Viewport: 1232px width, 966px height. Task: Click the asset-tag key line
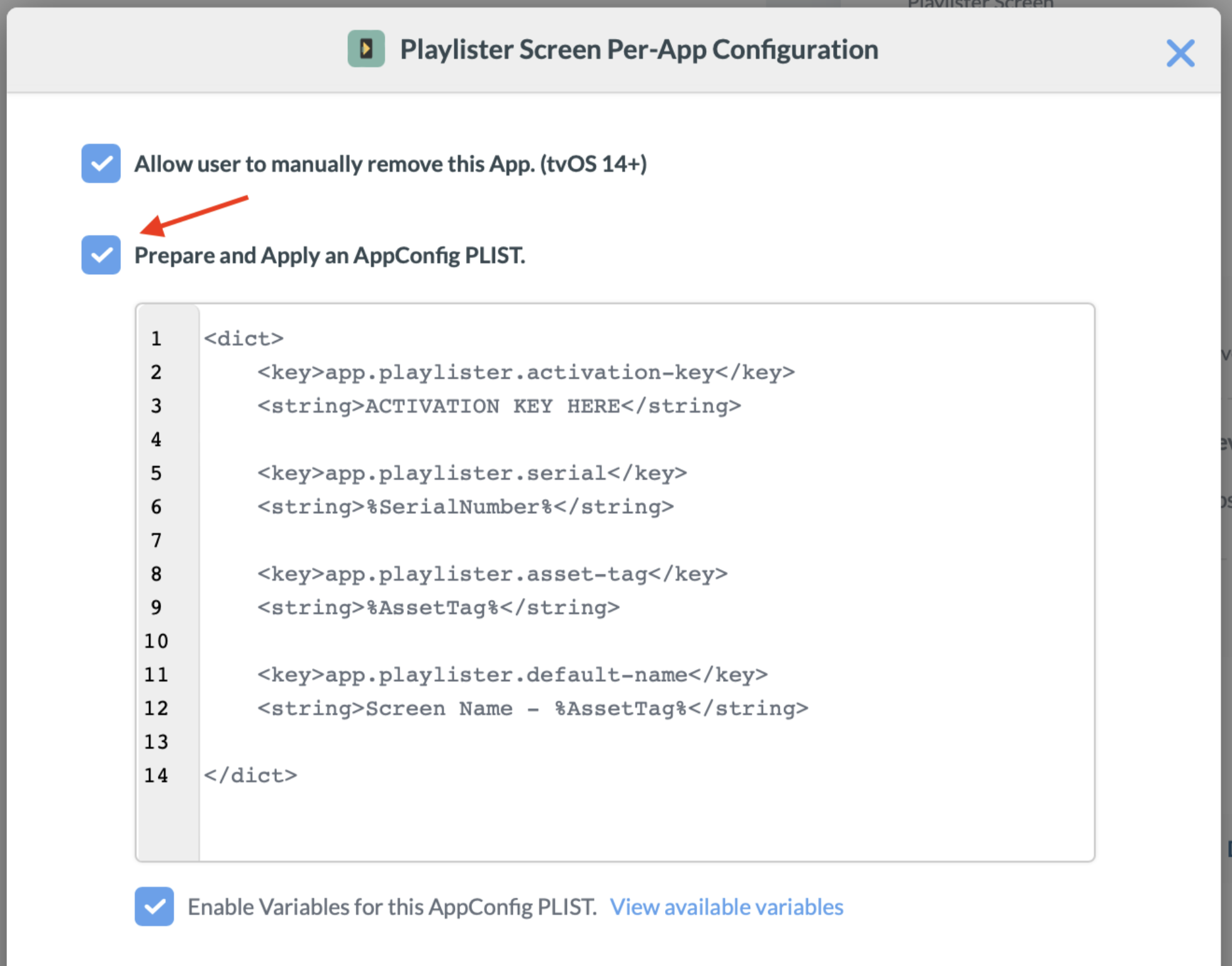(x=492, y=574)
